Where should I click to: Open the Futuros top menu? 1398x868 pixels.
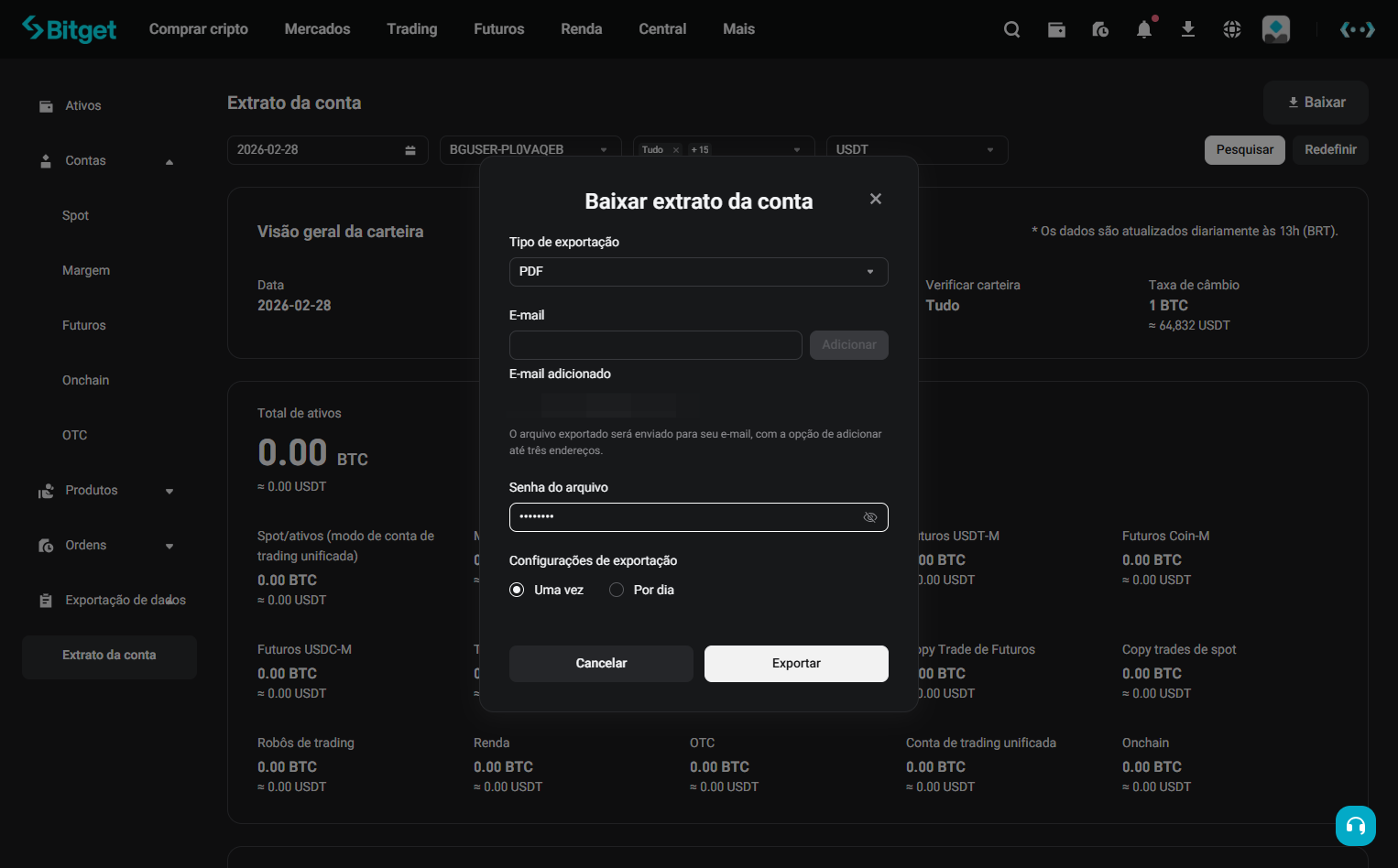[x=499, y=29]
